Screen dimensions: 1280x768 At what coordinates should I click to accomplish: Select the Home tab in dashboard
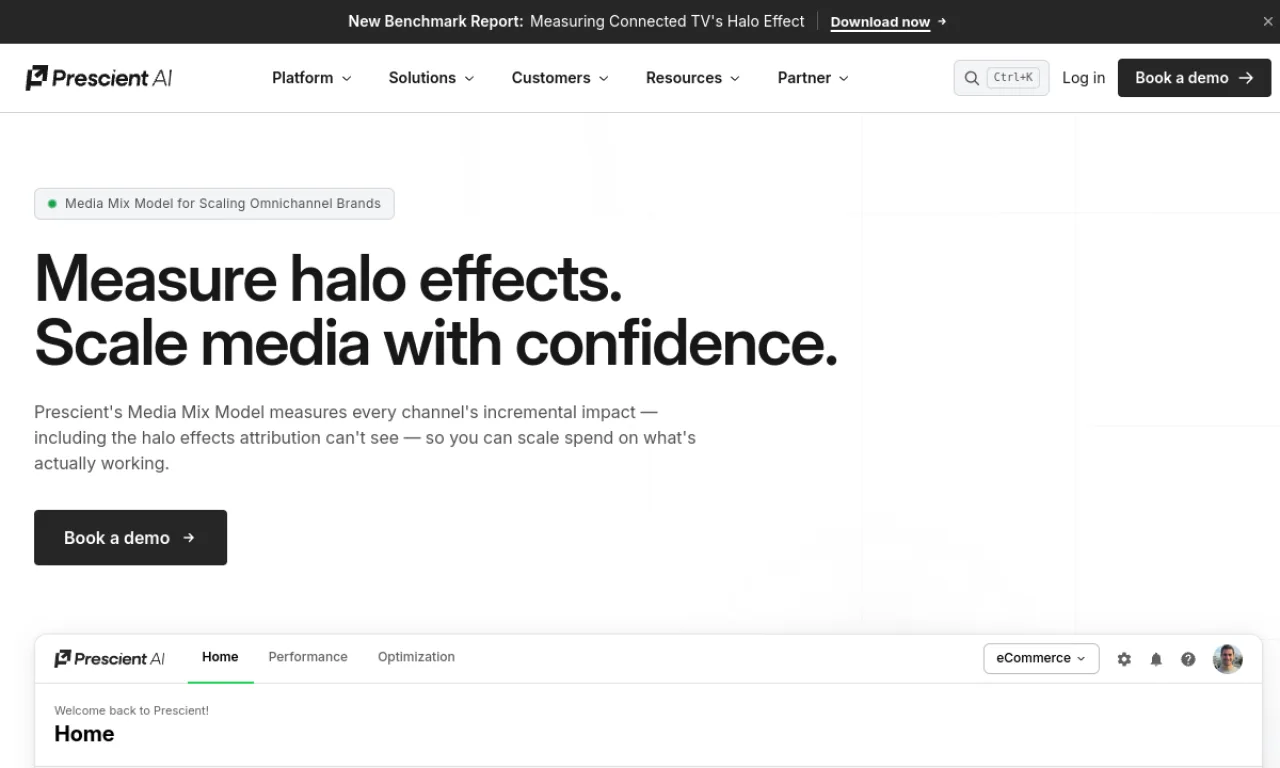coord(220,657)
